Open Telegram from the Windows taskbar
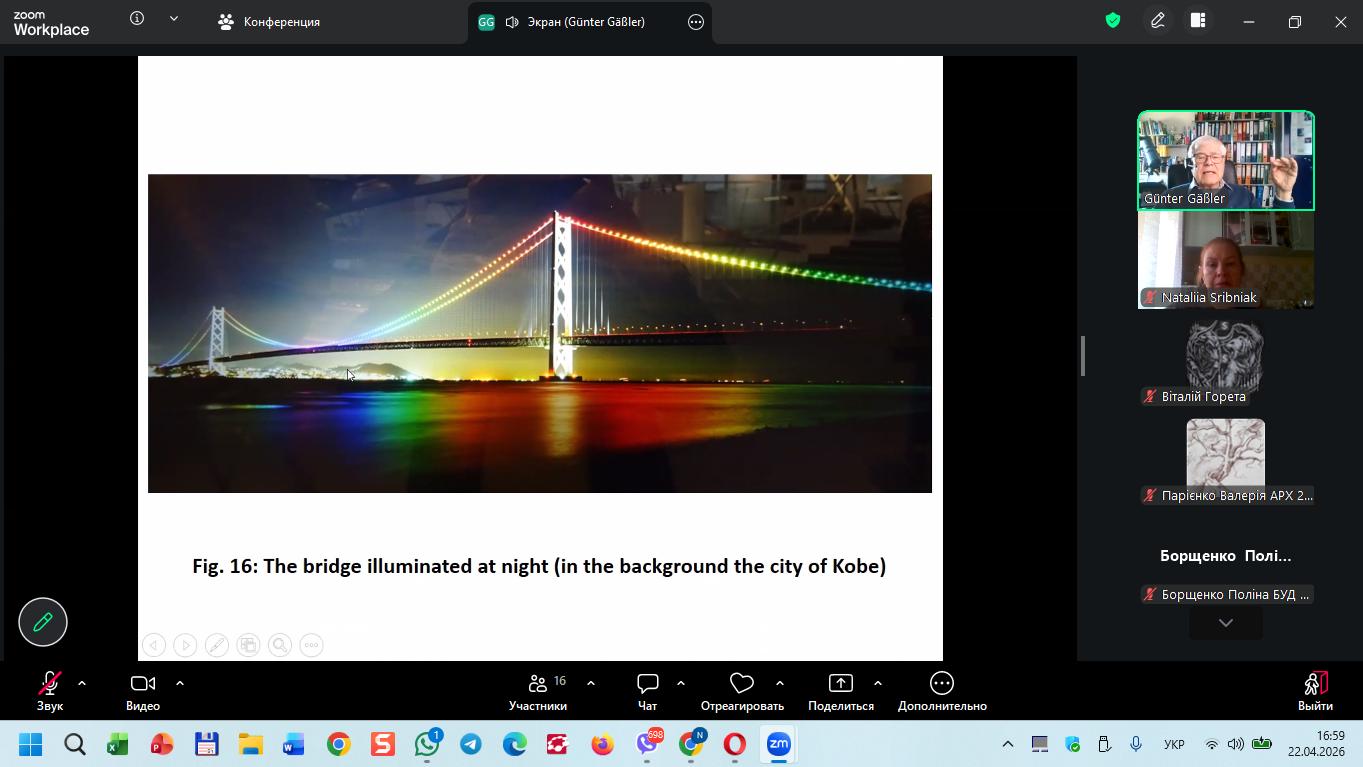This screenshot has width=1363, height=767. pos(471,745)
